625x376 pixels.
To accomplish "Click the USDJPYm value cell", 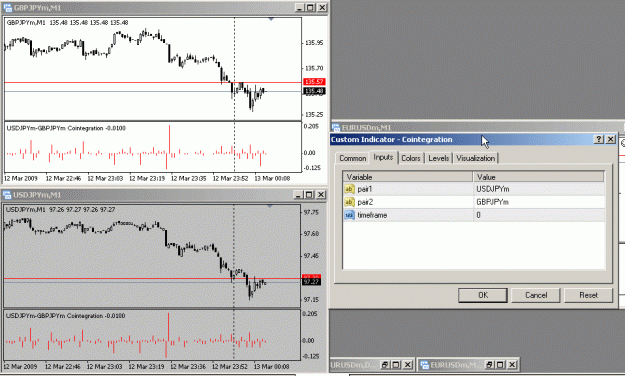I will click(x=539, y=189).
